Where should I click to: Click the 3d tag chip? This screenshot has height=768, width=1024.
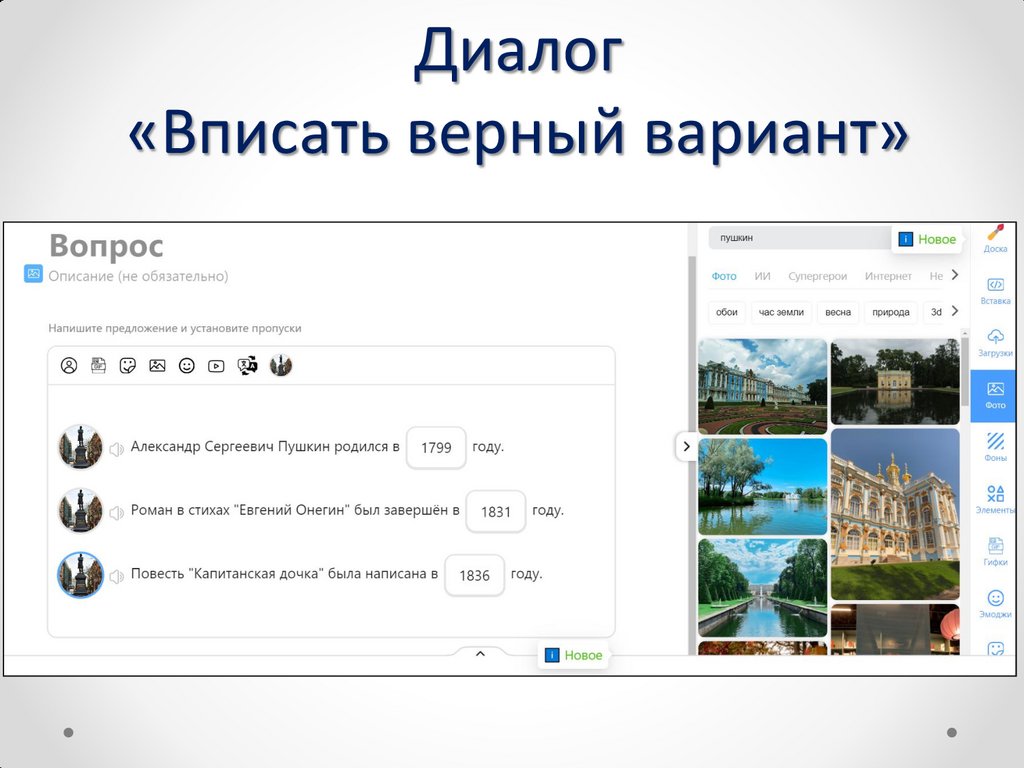click(x=935, y=312)
